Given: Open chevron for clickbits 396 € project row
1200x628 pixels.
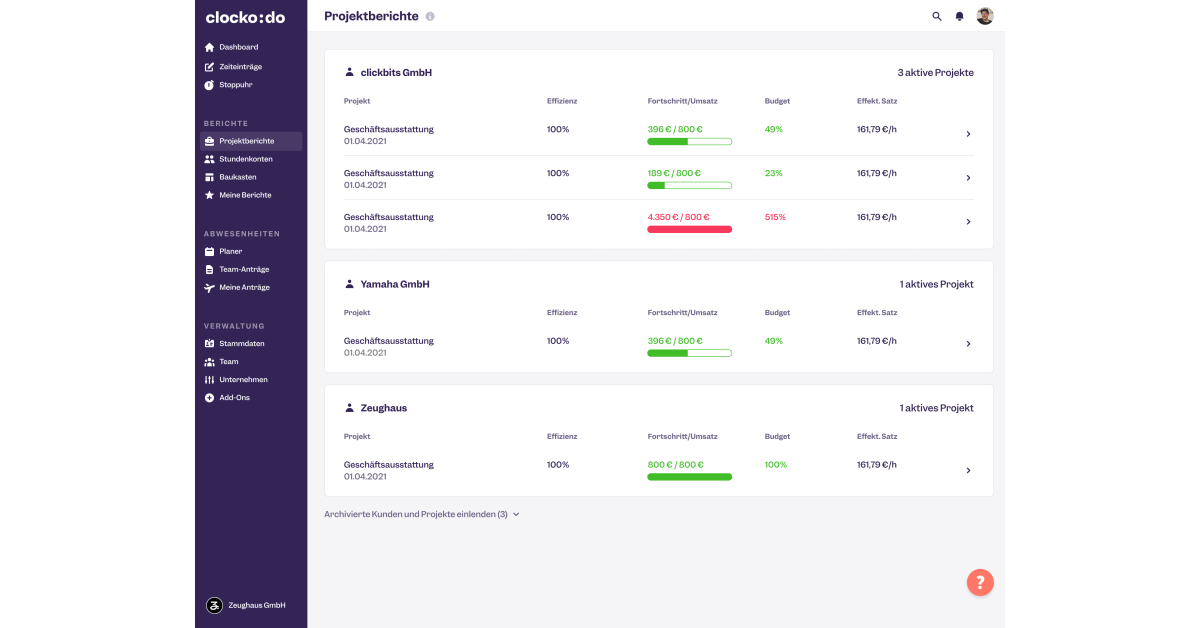Looking at the screenshot, I should point(968,134).
